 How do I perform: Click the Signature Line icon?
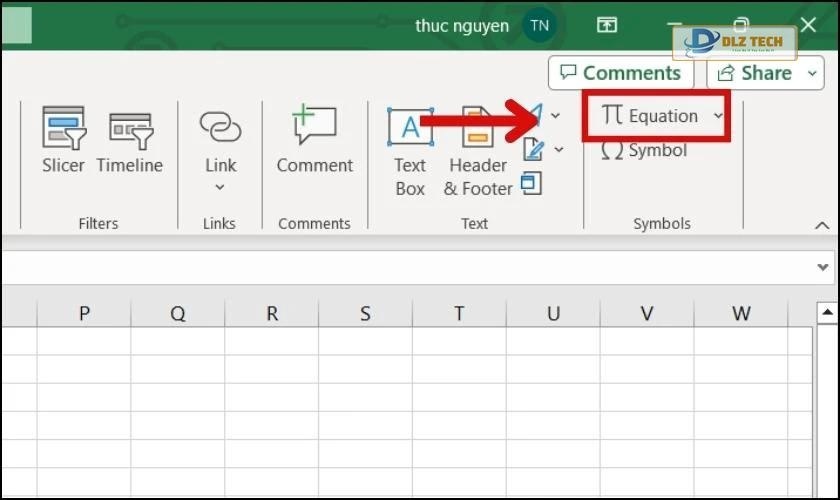tap(534, 150)
